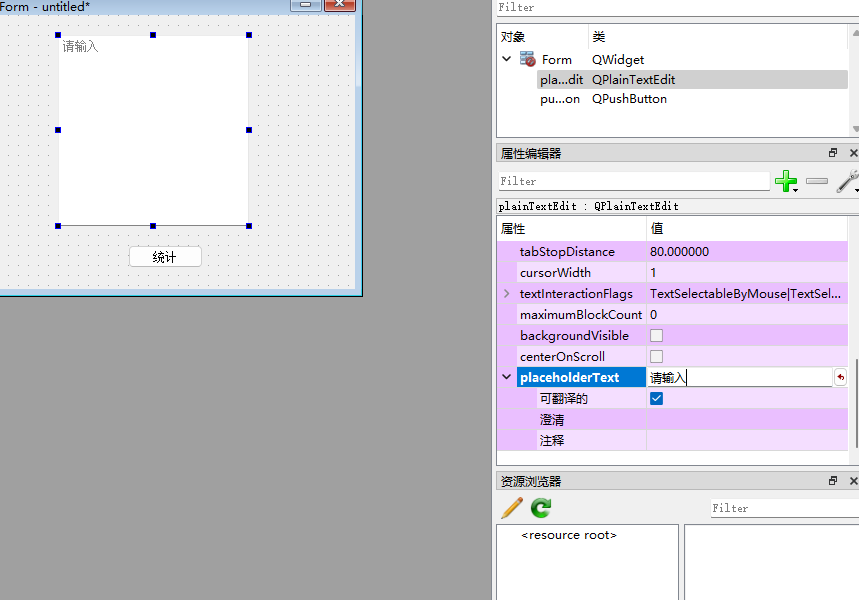Collapse the placeholderText property
Screen dimensions: 859x600
point(507,377)
